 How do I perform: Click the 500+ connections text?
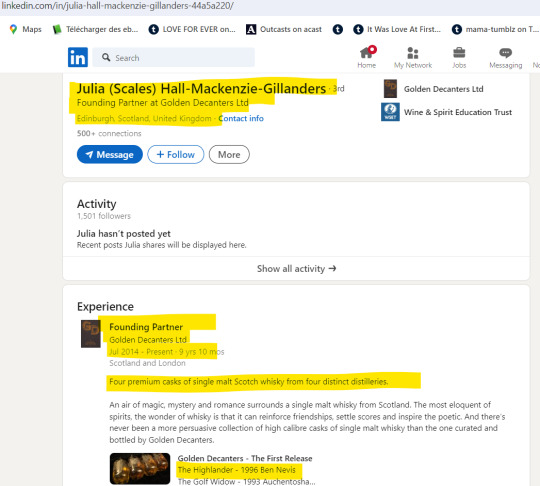click(109, 133)
